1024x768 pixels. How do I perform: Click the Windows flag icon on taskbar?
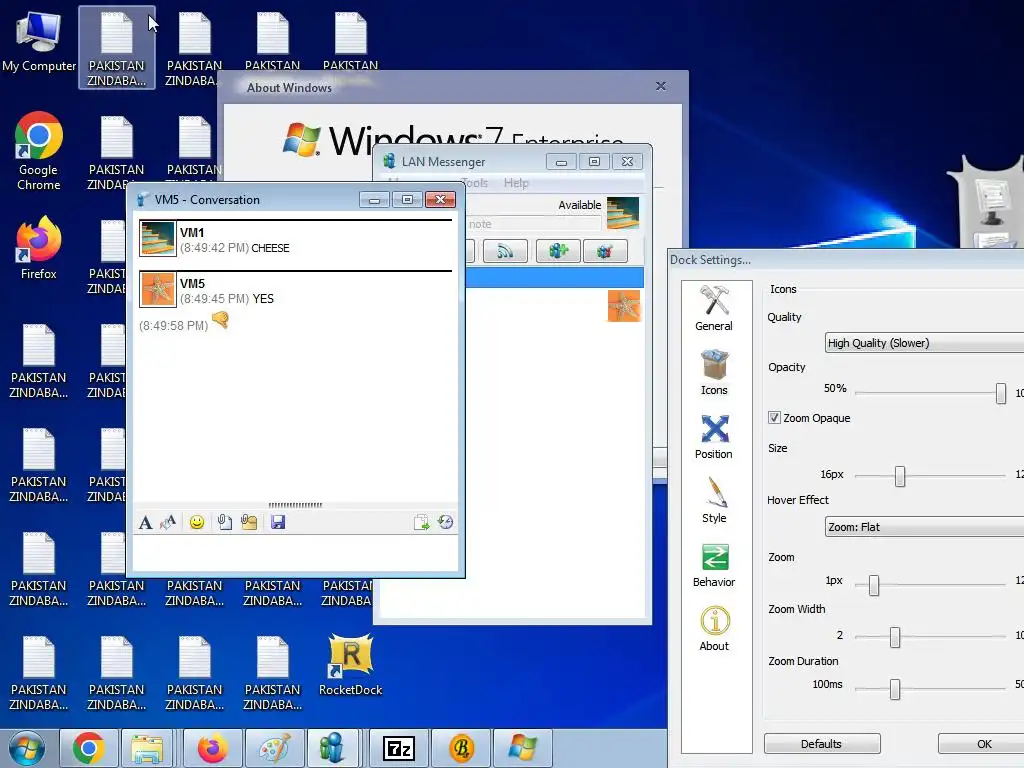tap(522, 748)
